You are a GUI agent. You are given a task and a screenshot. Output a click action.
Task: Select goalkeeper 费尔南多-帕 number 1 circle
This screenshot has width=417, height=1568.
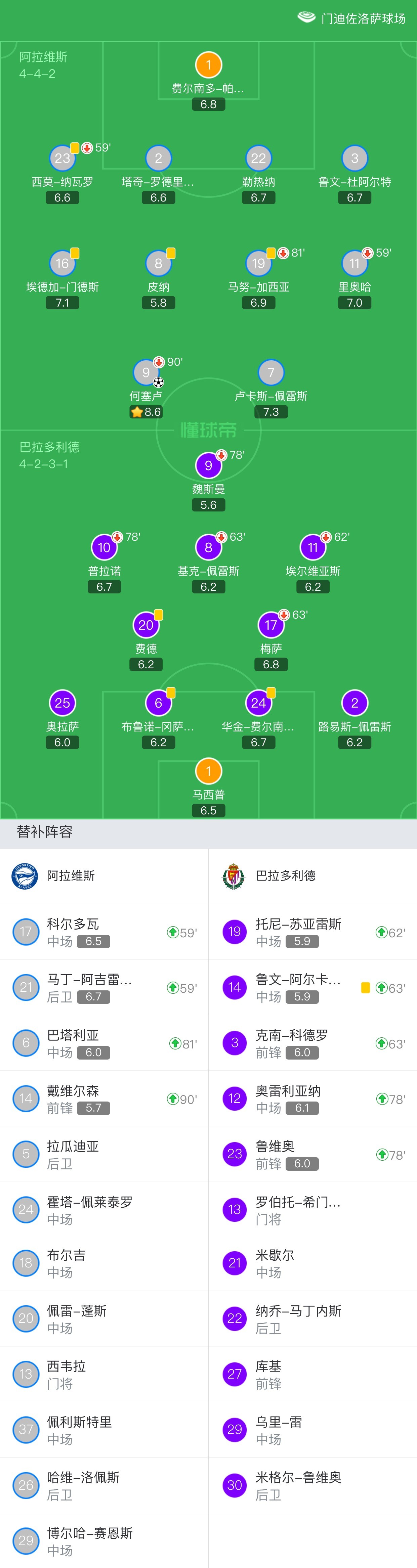(x=208, y=64)
